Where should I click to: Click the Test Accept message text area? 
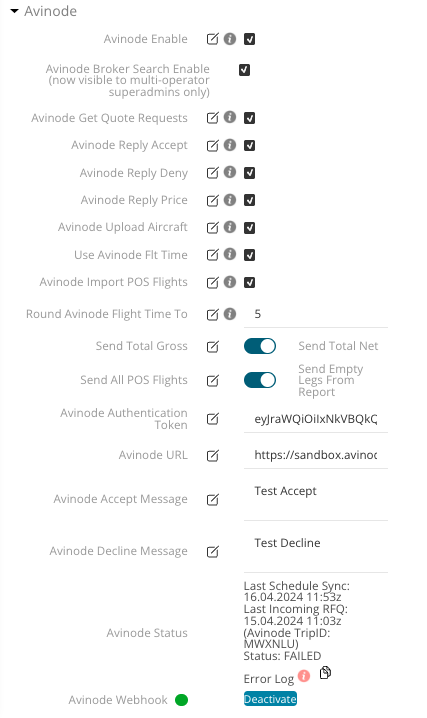tap(316, 499)
